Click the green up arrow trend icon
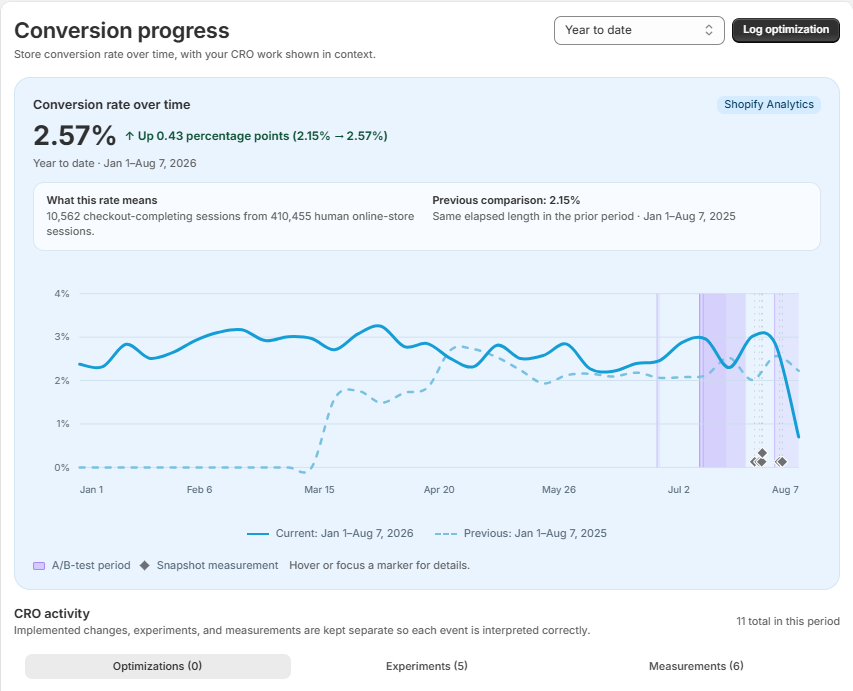853x691 pixels. coord(129,136)
